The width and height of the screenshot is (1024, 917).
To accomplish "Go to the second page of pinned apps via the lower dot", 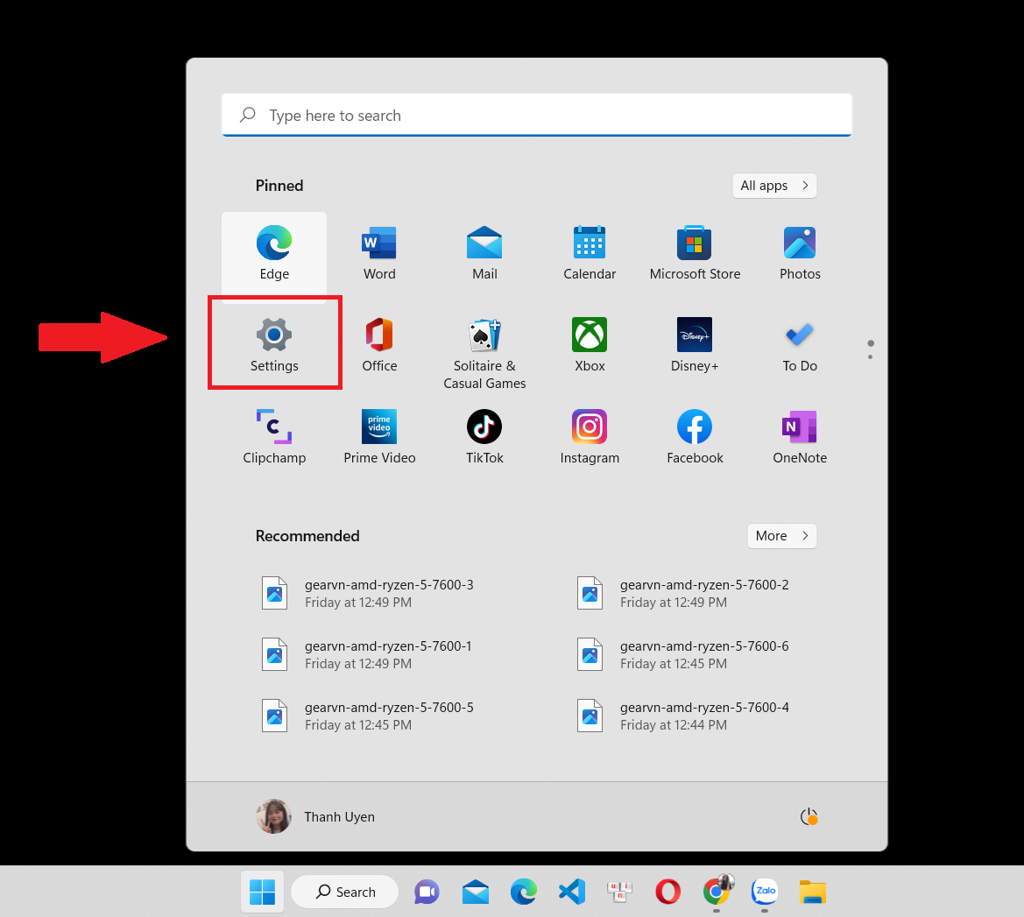I will (870, 357).
